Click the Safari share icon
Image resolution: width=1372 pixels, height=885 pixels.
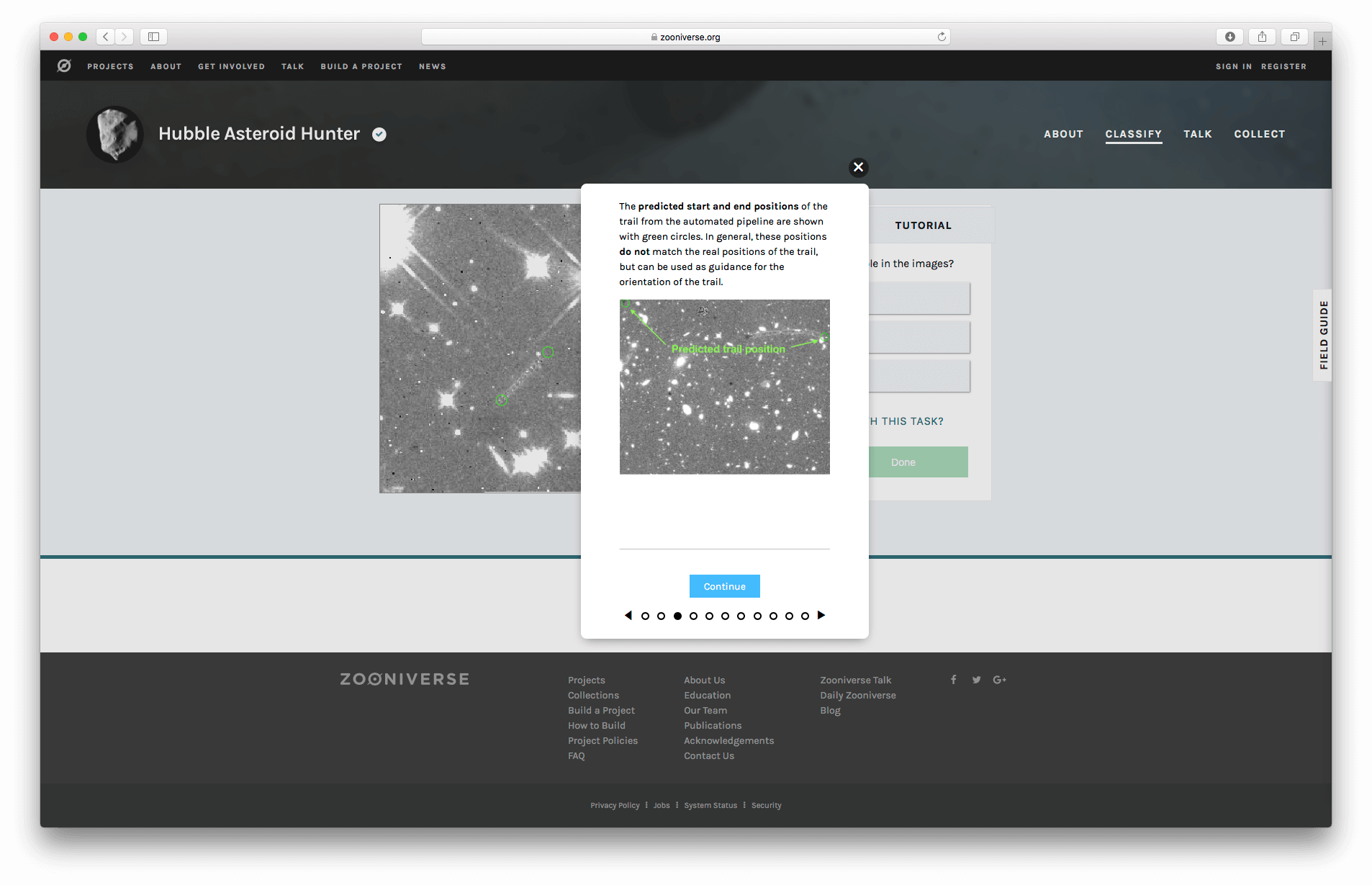pos(1262,37)
